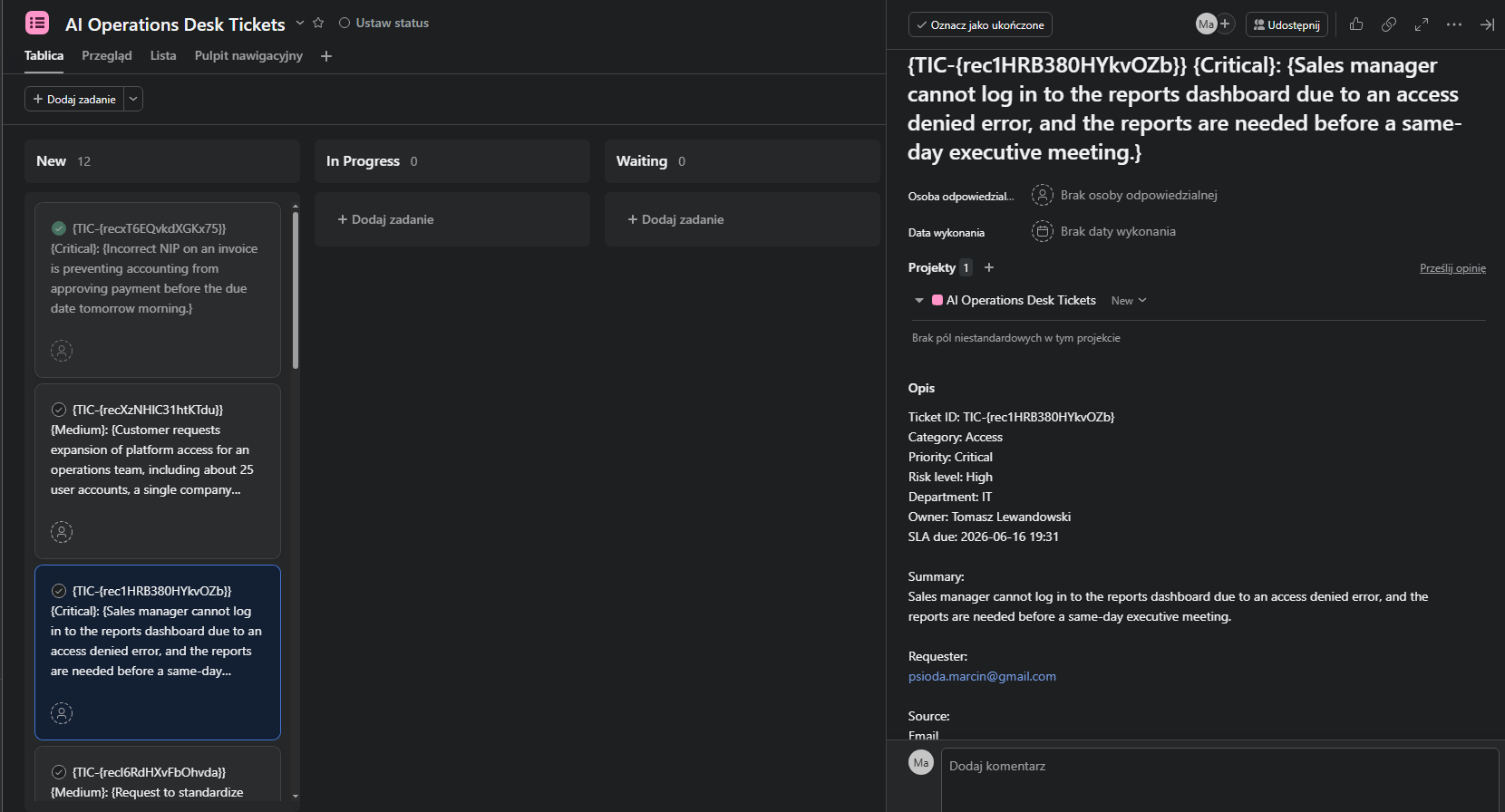Switch to the Tablica tab
1505x812 pixels.
coord(44,55)
